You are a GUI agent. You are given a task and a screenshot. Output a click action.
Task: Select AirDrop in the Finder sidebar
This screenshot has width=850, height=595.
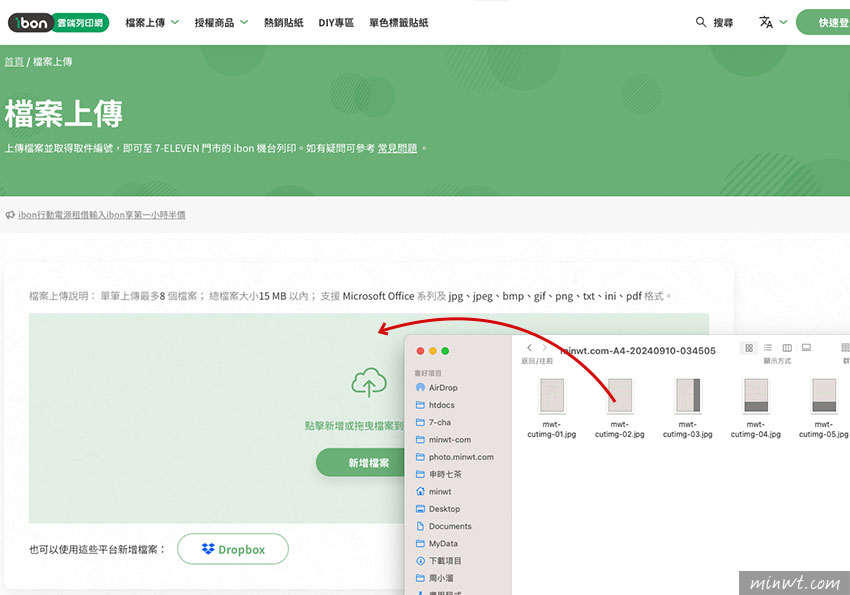[437, 387]
